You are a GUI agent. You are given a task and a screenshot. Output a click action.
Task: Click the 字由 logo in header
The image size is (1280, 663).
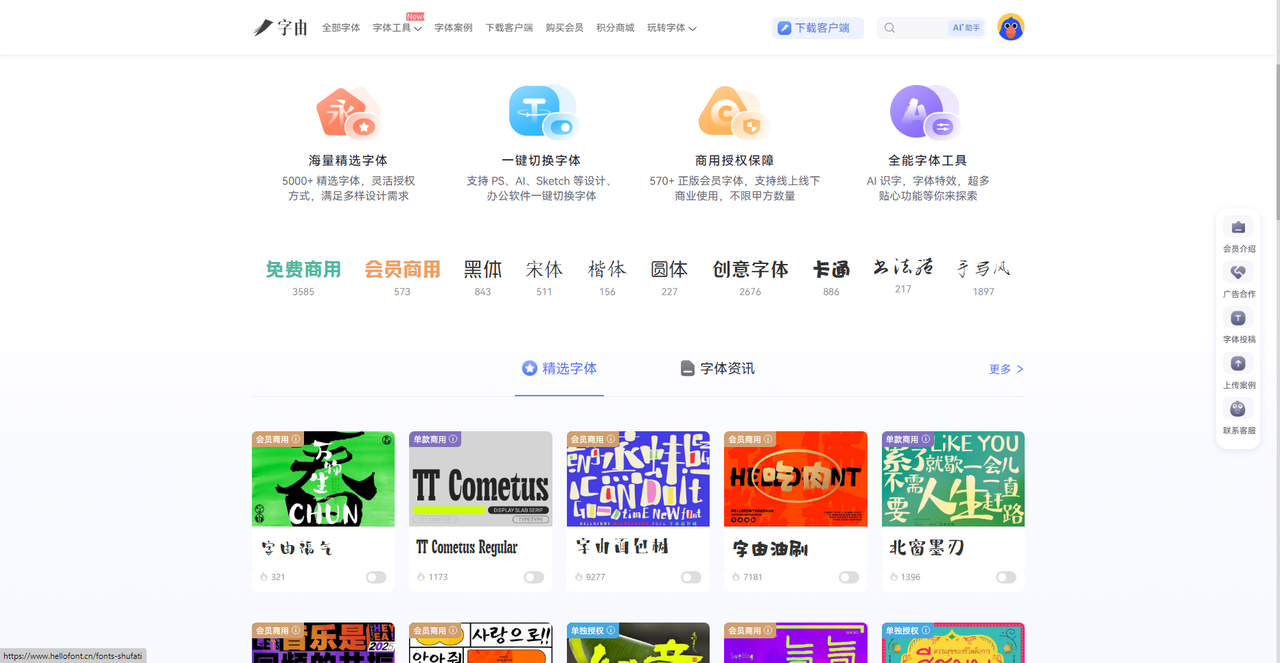[280, 28]
